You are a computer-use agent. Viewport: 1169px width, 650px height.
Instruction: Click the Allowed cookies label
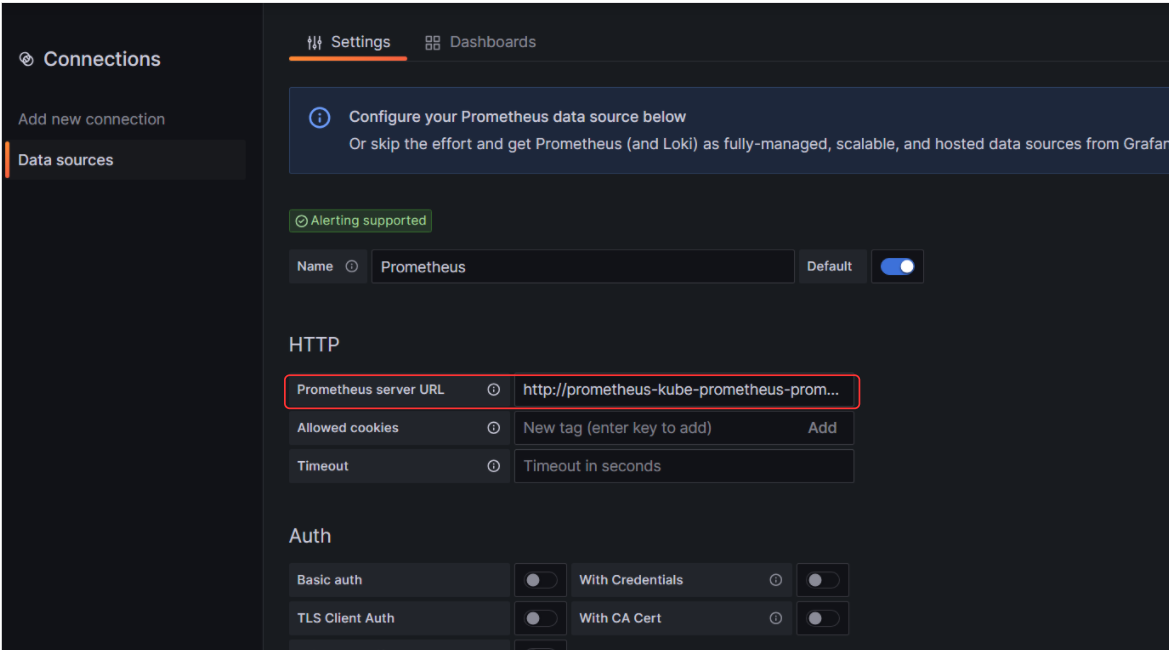coord(347,428)
